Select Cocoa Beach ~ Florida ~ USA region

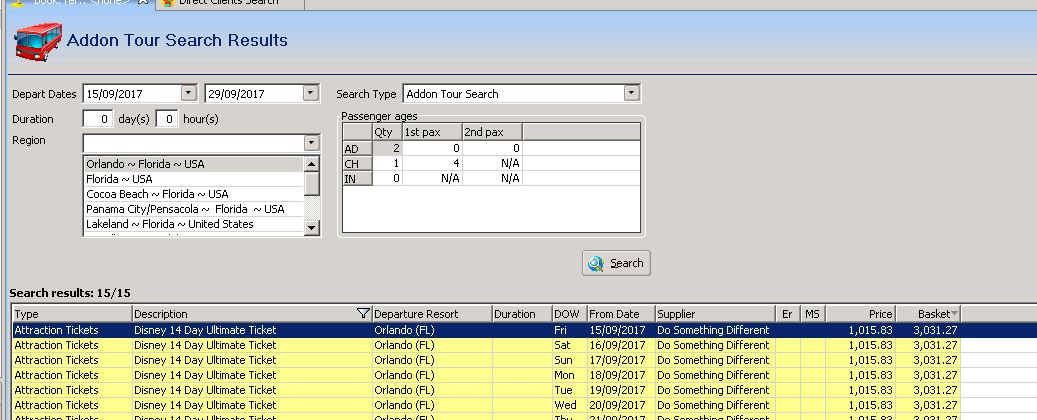pos(157,194)
